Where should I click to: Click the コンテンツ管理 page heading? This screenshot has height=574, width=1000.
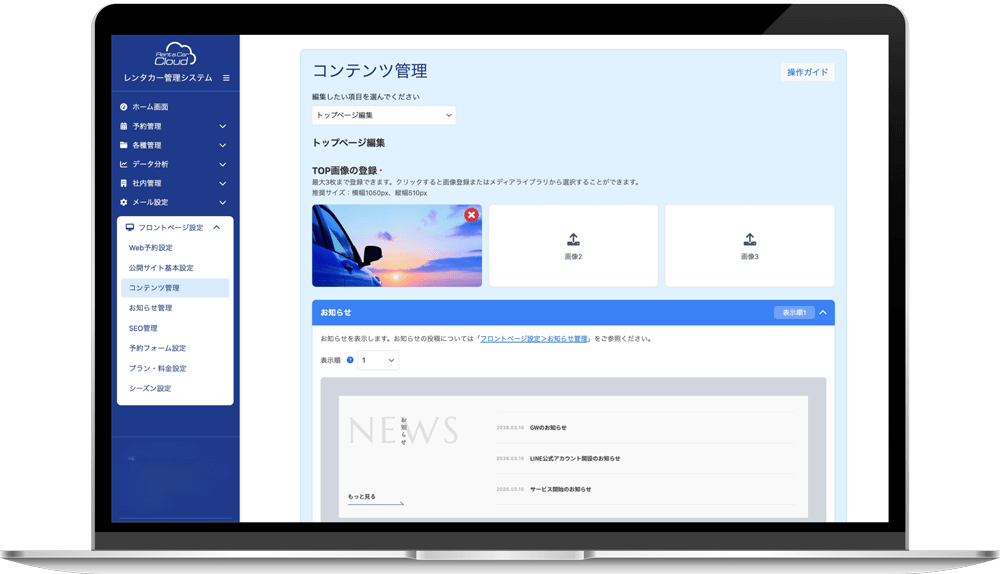pos(370,71)
